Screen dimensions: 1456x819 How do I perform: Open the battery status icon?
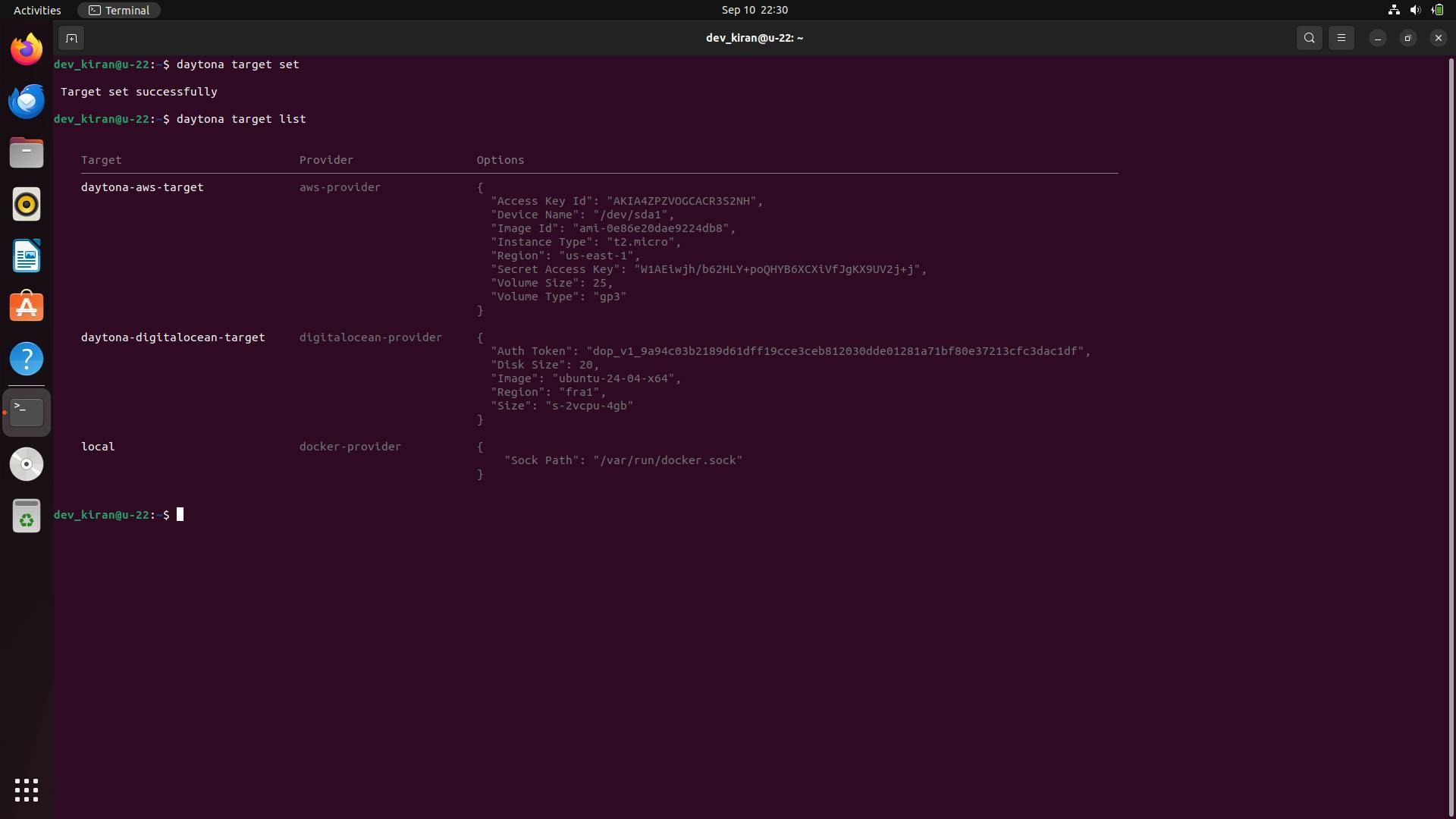click(1437, 10)
